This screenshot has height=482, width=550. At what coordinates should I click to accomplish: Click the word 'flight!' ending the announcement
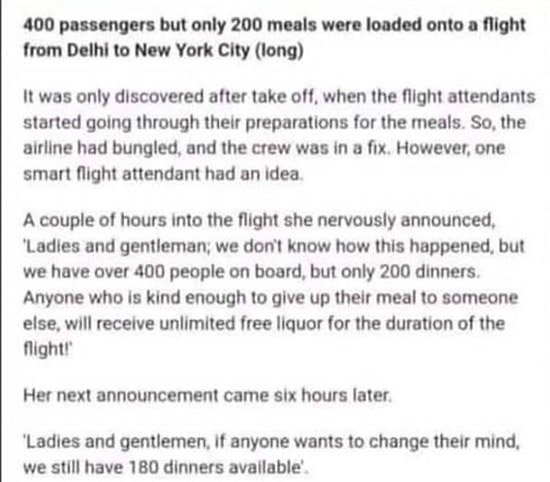[48, 349]
